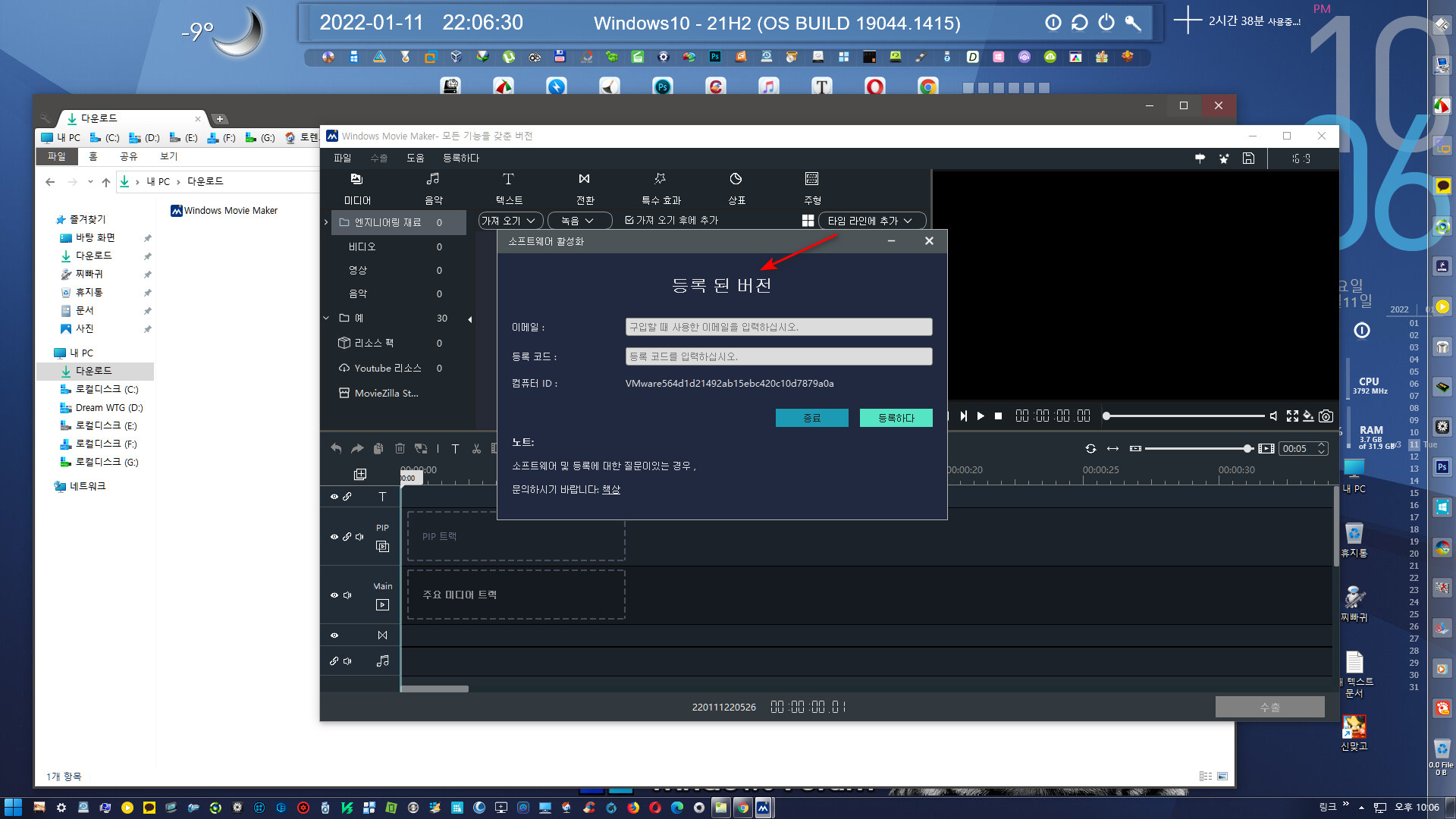Click the fit-to-width double arrow icon
The width and height of the screenshot is (1456, 819).
coord(1112,449)
